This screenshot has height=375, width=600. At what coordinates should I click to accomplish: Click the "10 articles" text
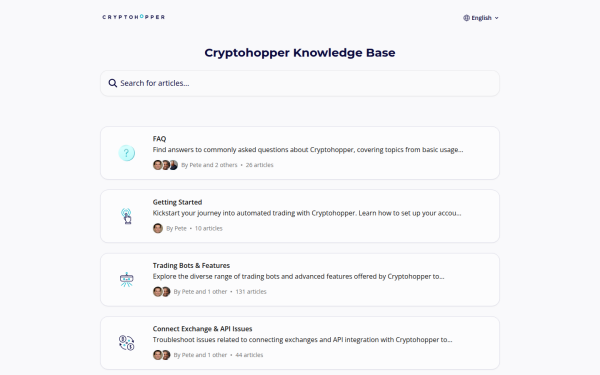click(x=209, y=228)
